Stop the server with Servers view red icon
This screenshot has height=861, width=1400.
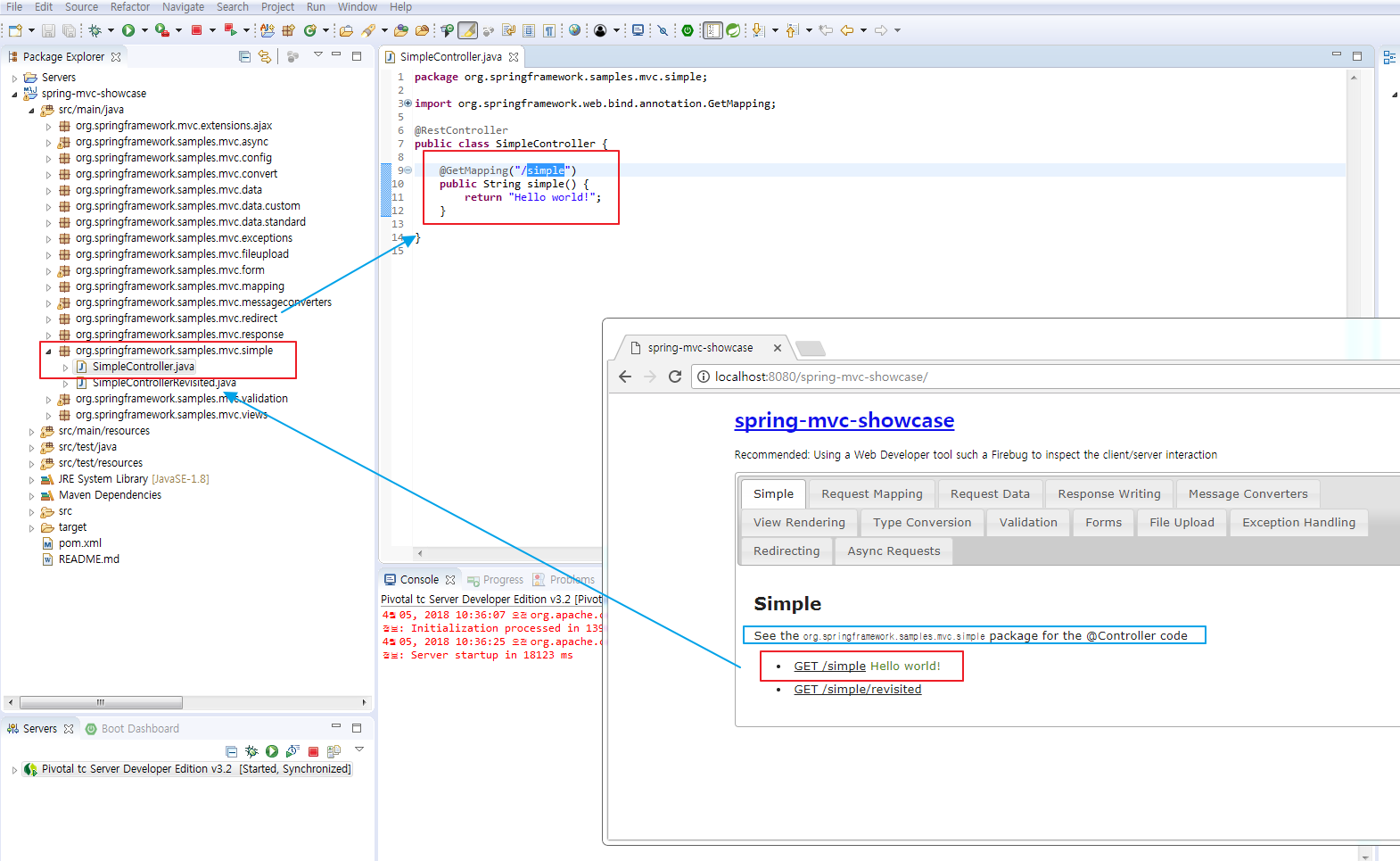coord(313,751)
